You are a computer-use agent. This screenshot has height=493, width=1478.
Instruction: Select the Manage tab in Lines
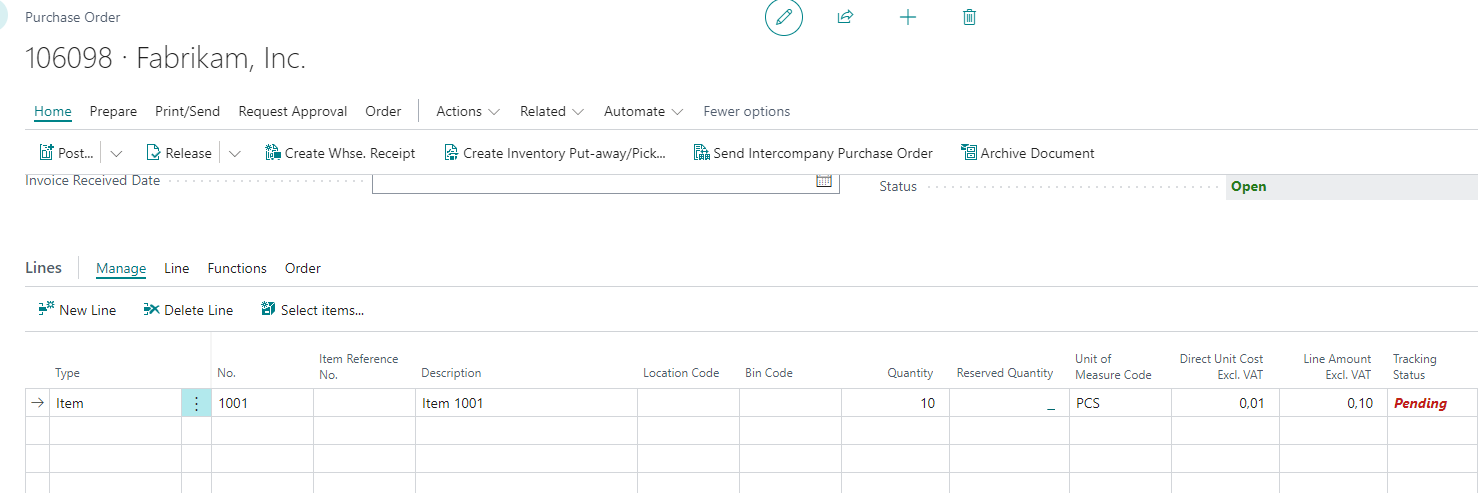[x=121, y=268]
